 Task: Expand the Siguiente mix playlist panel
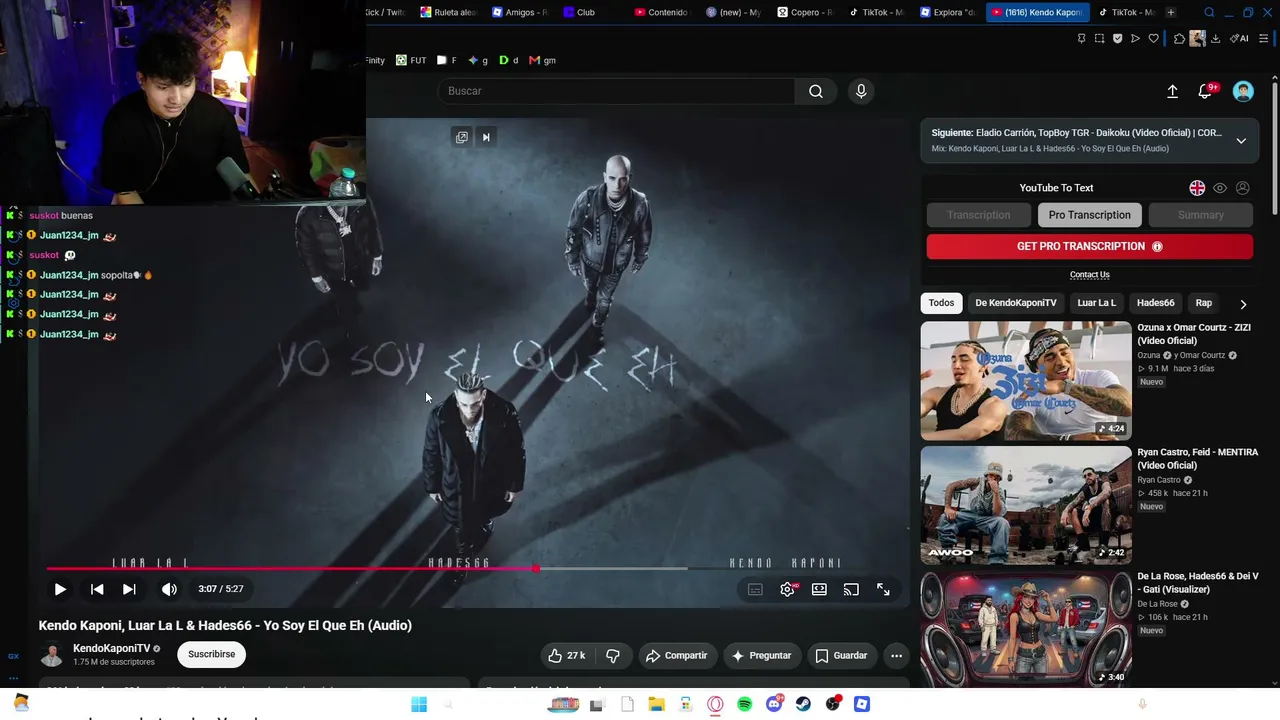pyautogui.click(x=1241, y=141)
